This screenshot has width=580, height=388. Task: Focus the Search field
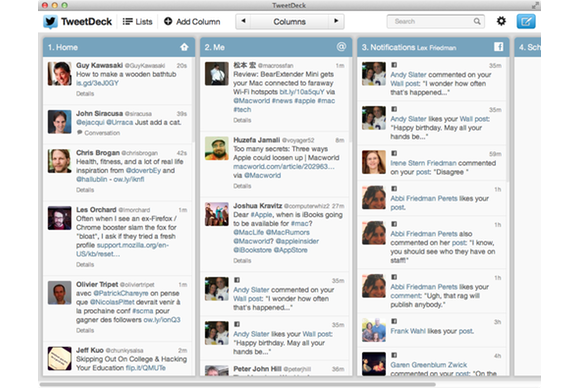(435, 21)
